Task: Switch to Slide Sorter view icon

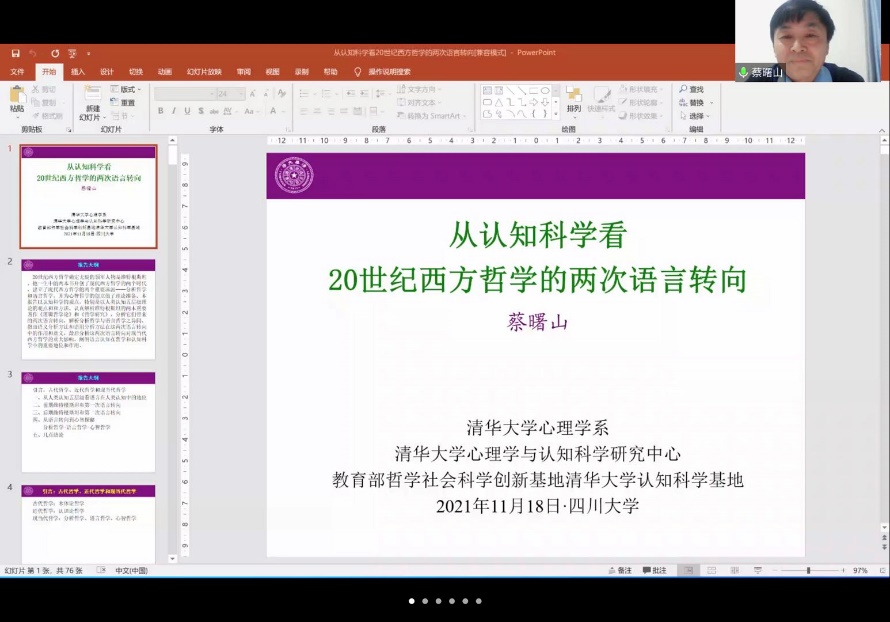Action: (x=712, y=570)
